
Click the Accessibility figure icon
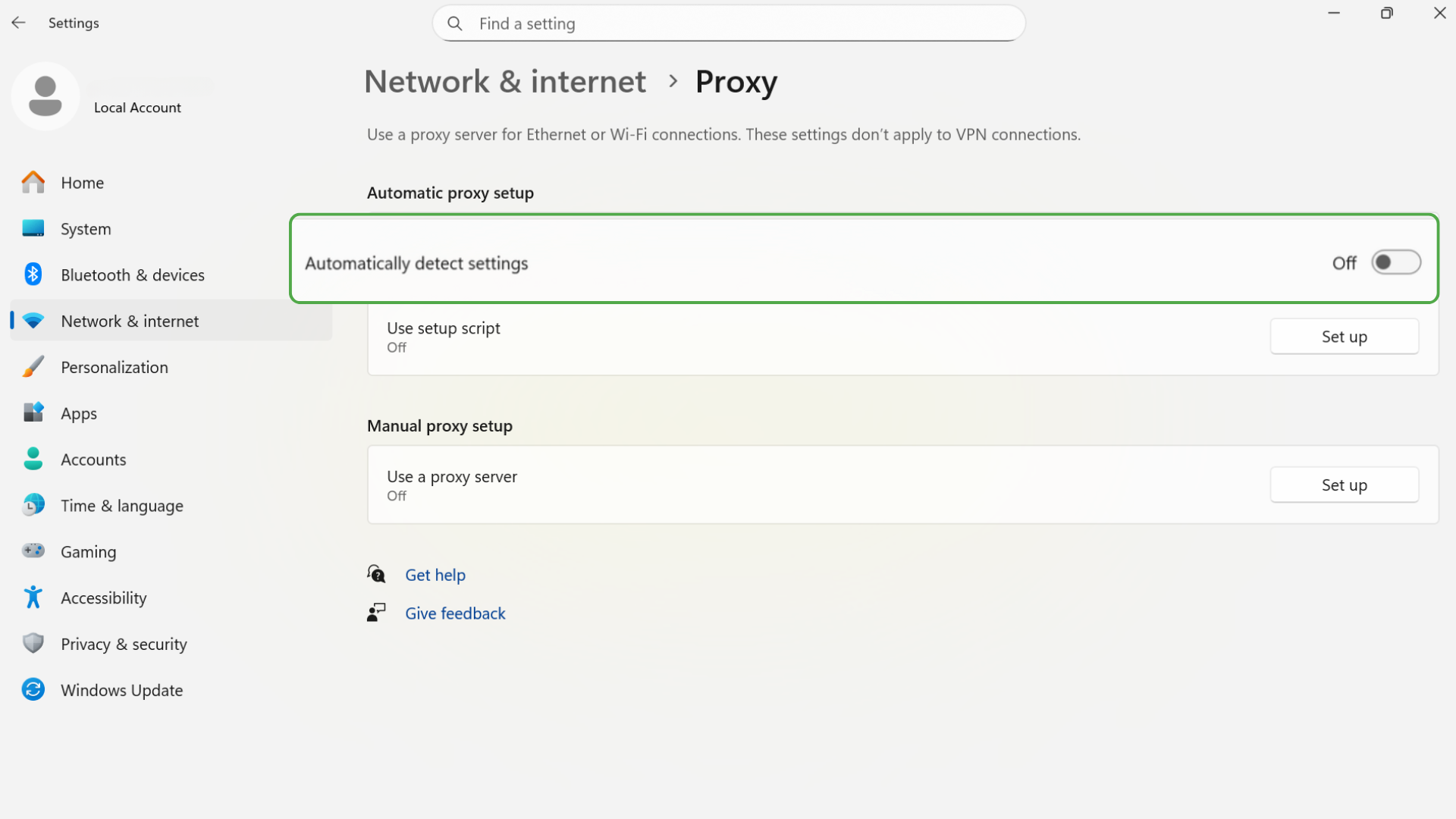[x=33, y=598]
